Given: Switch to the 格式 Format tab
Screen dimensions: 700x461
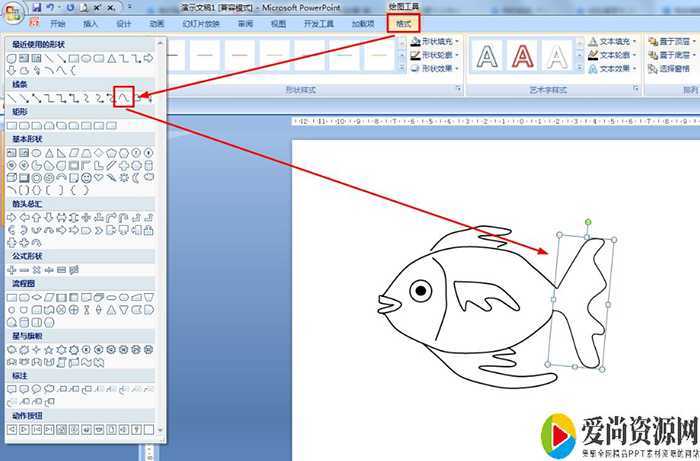Looking at the screenshot, I should [x=404, y=22].
